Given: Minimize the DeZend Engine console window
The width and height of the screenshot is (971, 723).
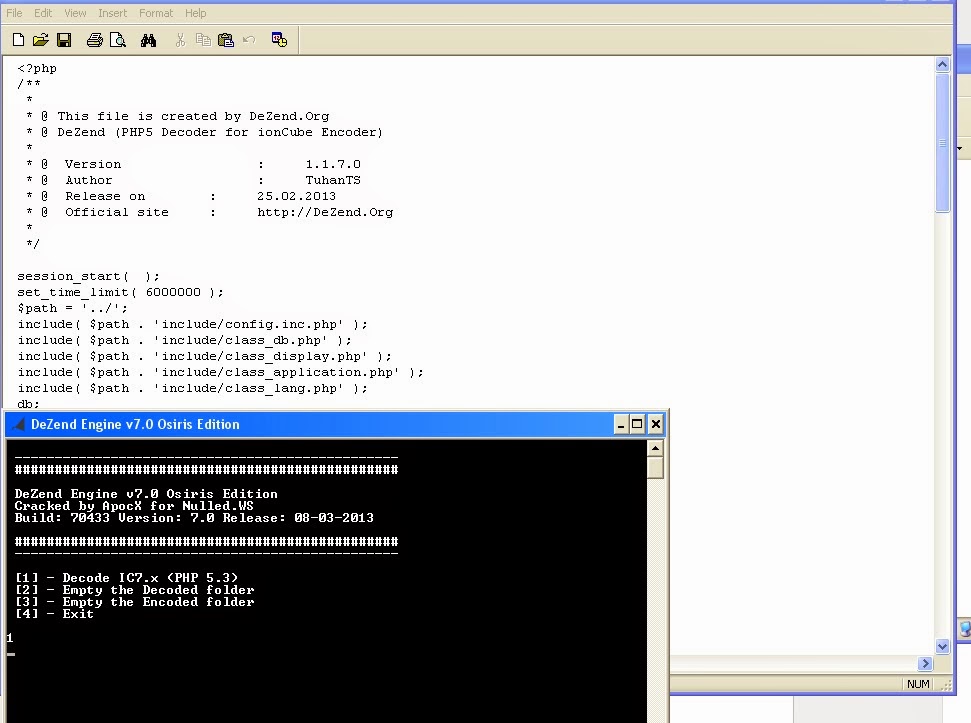Looking at the screenshot, I should pyautogui.click(x=620, y=425).
